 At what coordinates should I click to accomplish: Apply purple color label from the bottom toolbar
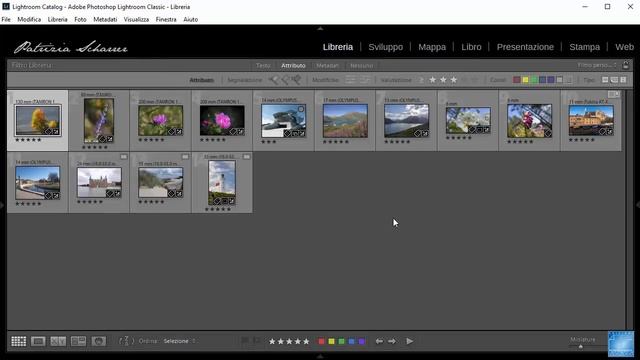[x=362, y=341]
